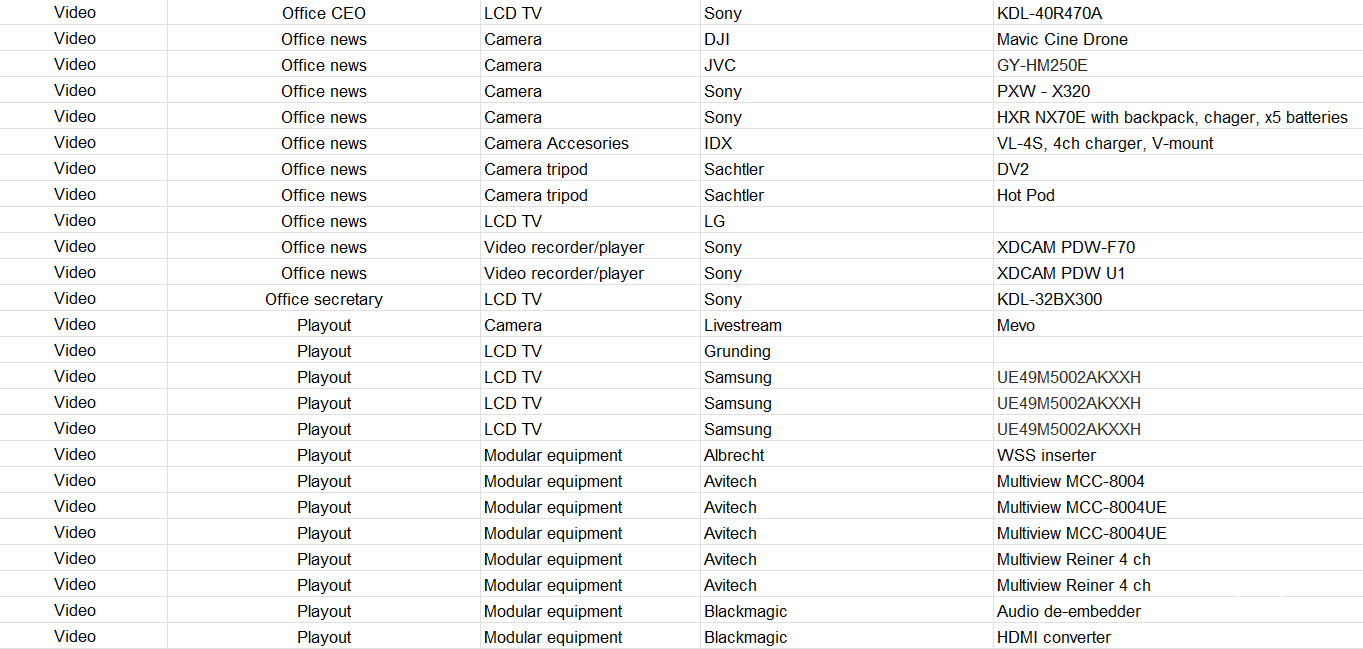The image size is (1363, 649).
Task: Select the Office CEO cell
Action: 323,13
